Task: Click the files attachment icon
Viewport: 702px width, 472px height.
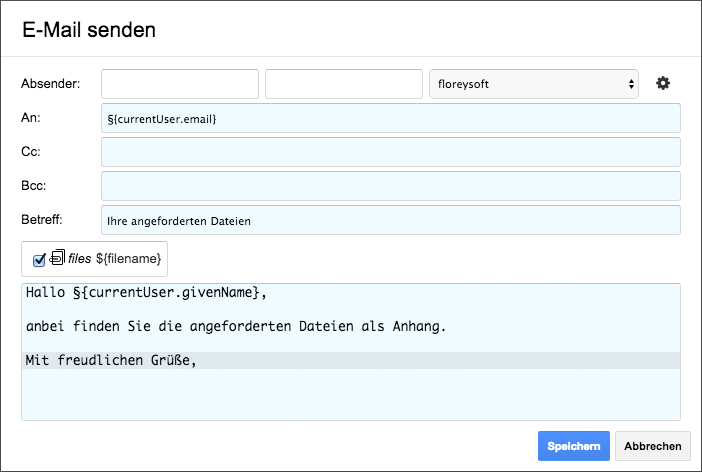Action: coord(57,257)
